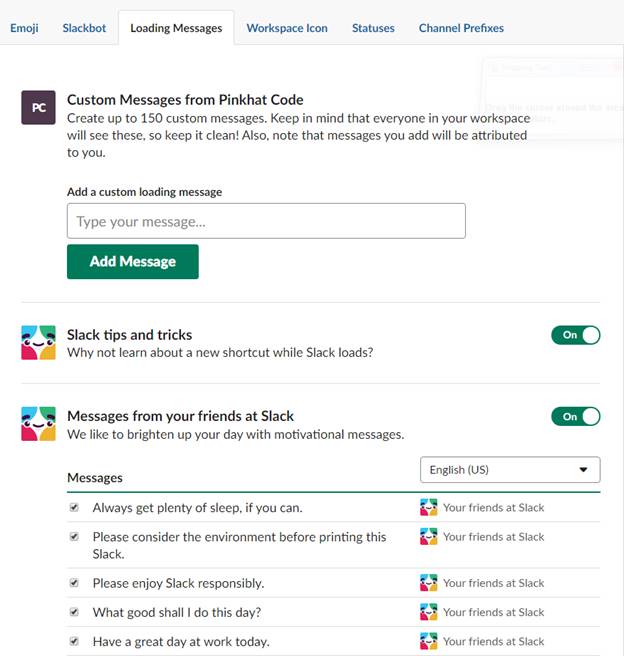Uncheck 'What good shall I do this day?'

point(74,612)
